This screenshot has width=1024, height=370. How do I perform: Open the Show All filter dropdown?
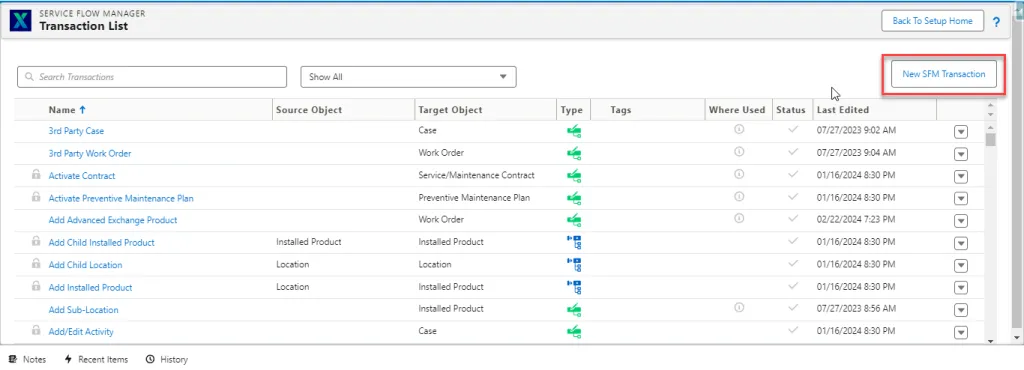pos(408,77)
